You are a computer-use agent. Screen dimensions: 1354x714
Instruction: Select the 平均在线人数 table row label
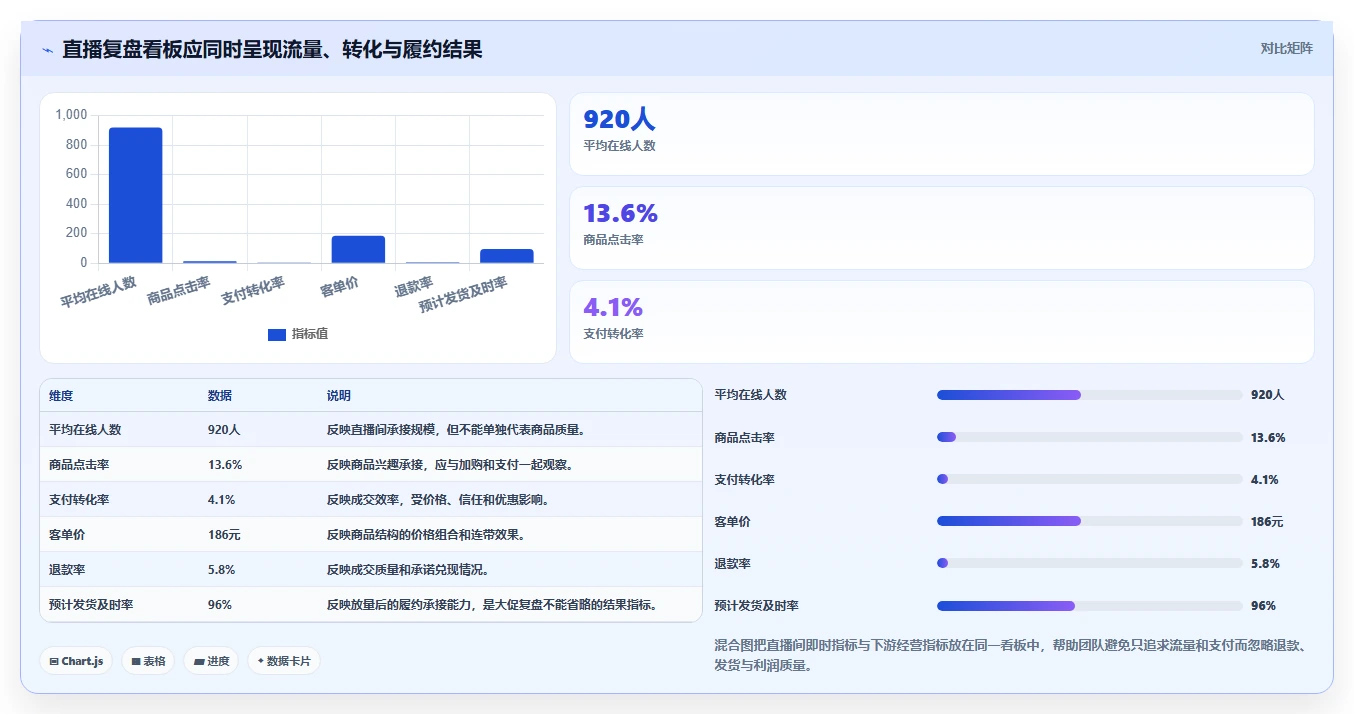click(x=85, y=430)
